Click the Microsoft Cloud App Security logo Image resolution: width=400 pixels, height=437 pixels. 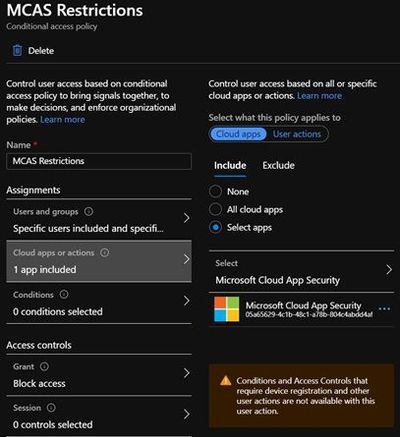[227, 309]
